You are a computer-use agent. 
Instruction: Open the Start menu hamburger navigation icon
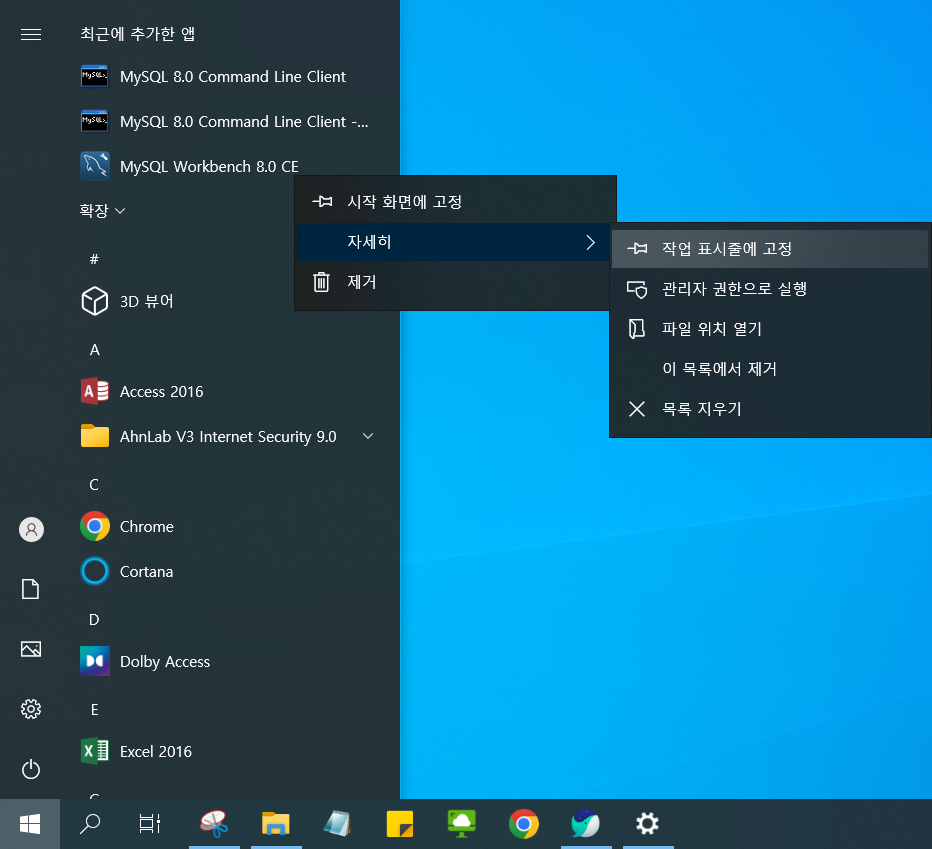click(31, 34)
